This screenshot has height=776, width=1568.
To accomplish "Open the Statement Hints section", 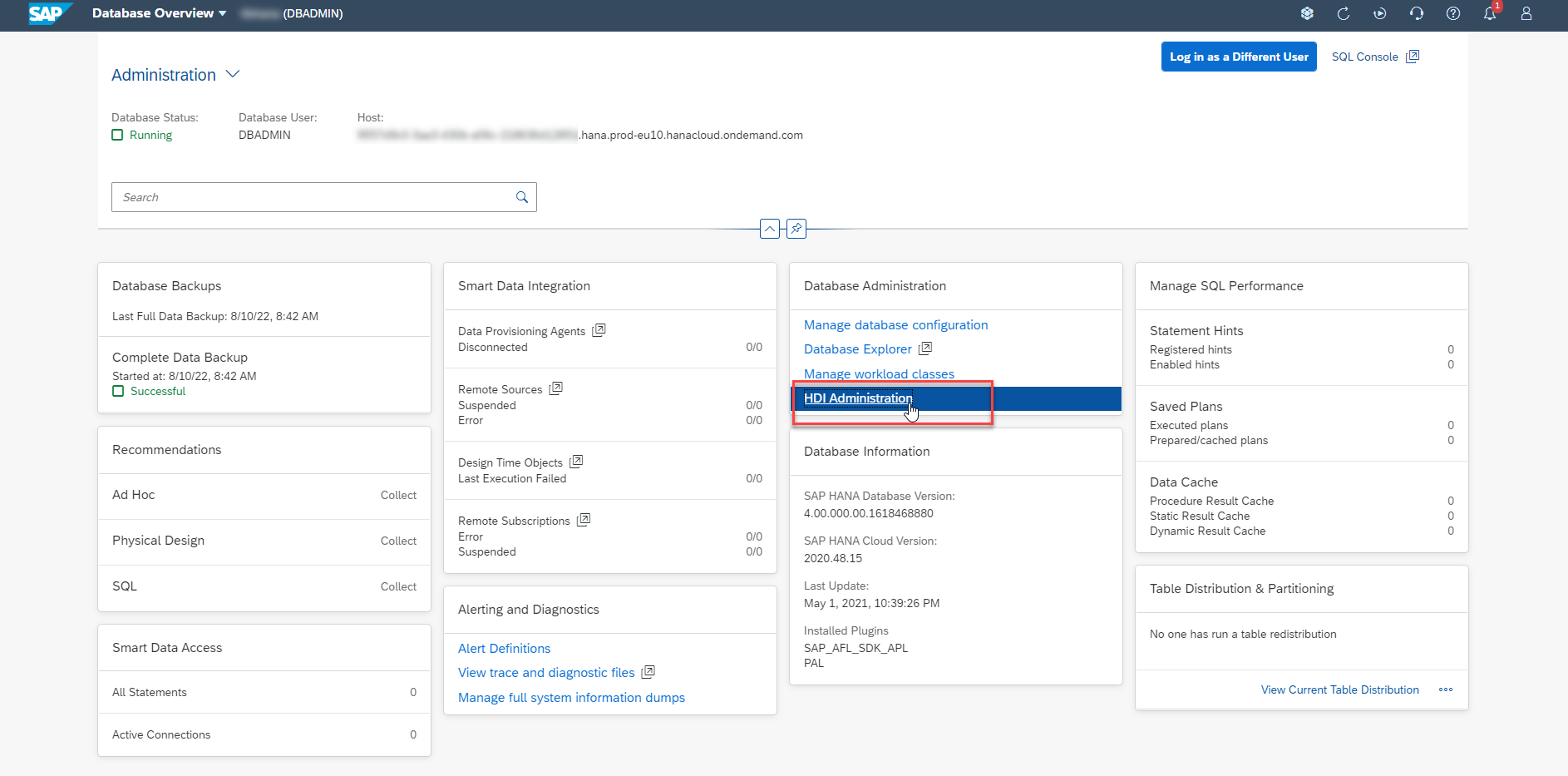I will pos(1302,348).
